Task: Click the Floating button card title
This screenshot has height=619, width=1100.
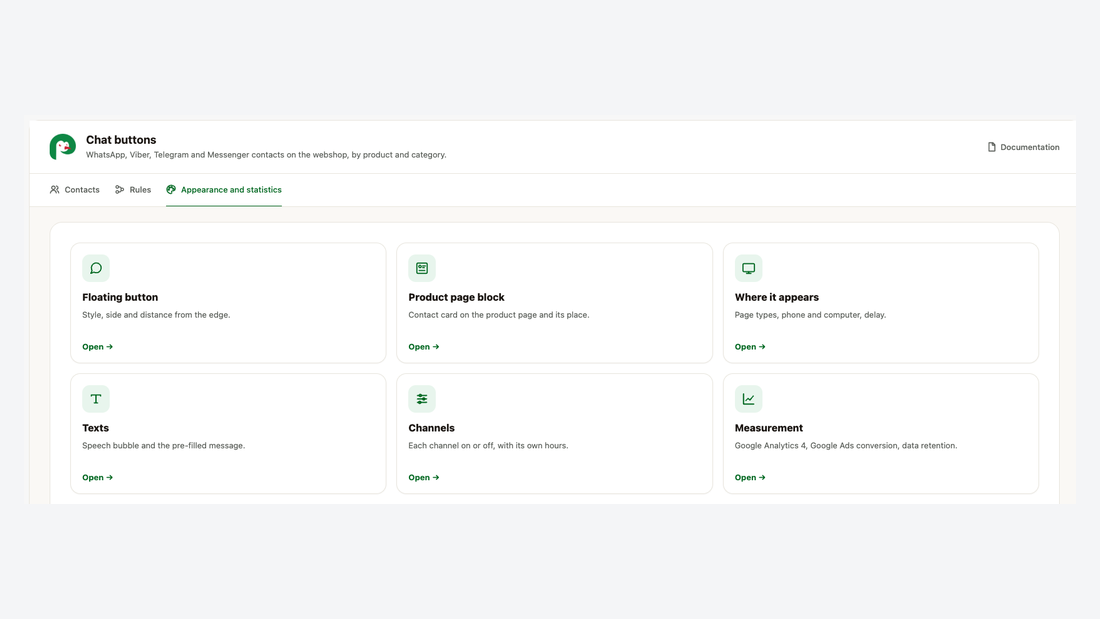Action: (x=120, y=297)
